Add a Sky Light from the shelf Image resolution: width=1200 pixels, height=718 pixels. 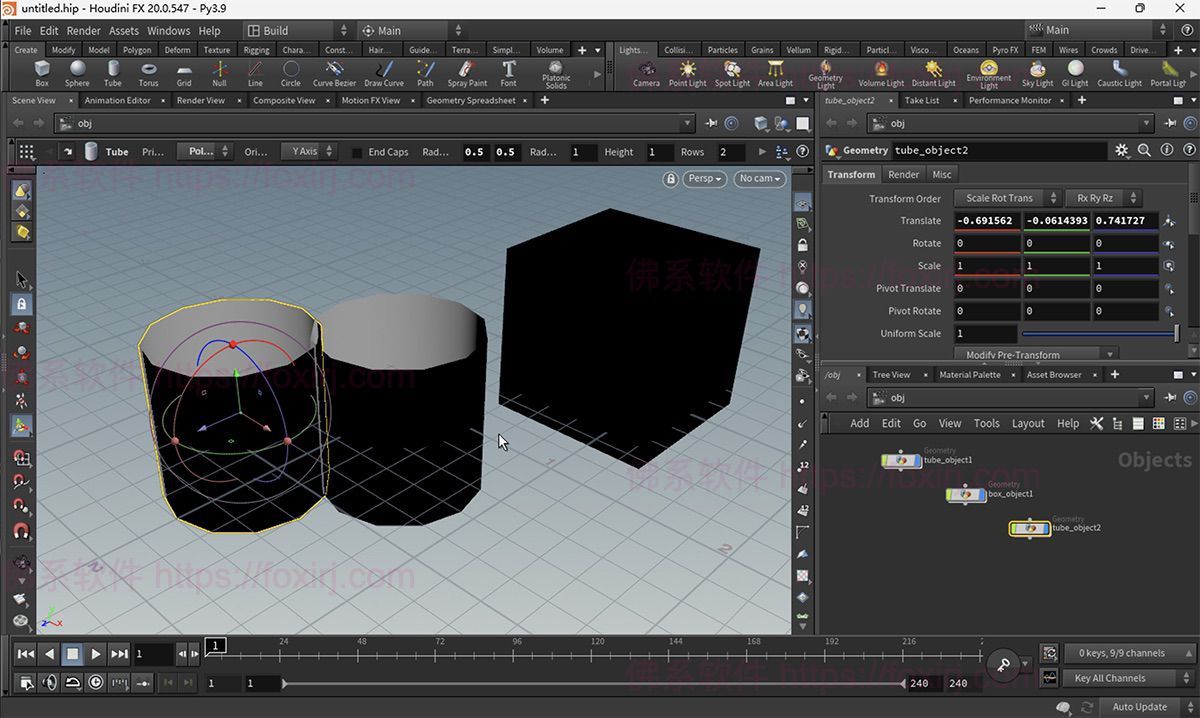pos(1037,72)
